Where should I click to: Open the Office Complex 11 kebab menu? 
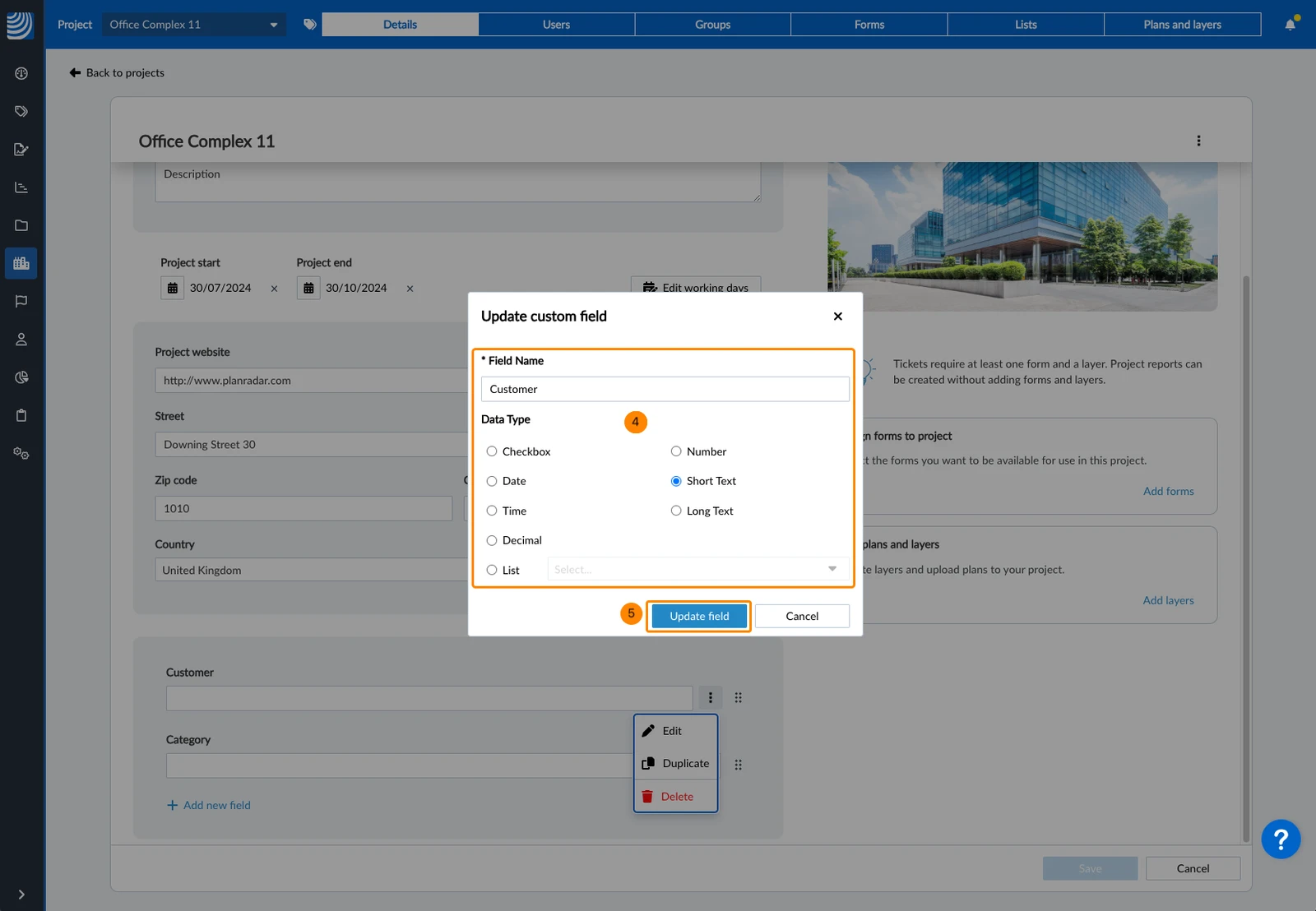[1198, 141]
